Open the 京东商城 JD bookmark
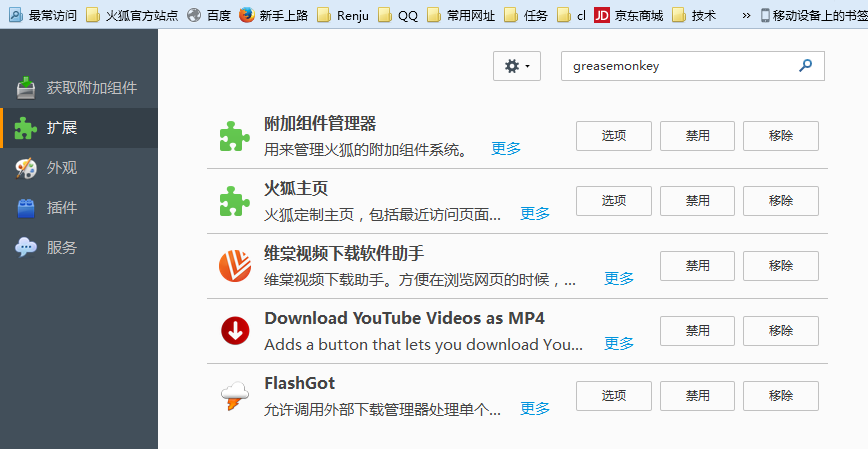Image resolution: width=868 pixels, height=449 pixels. [x=628, y=15]
